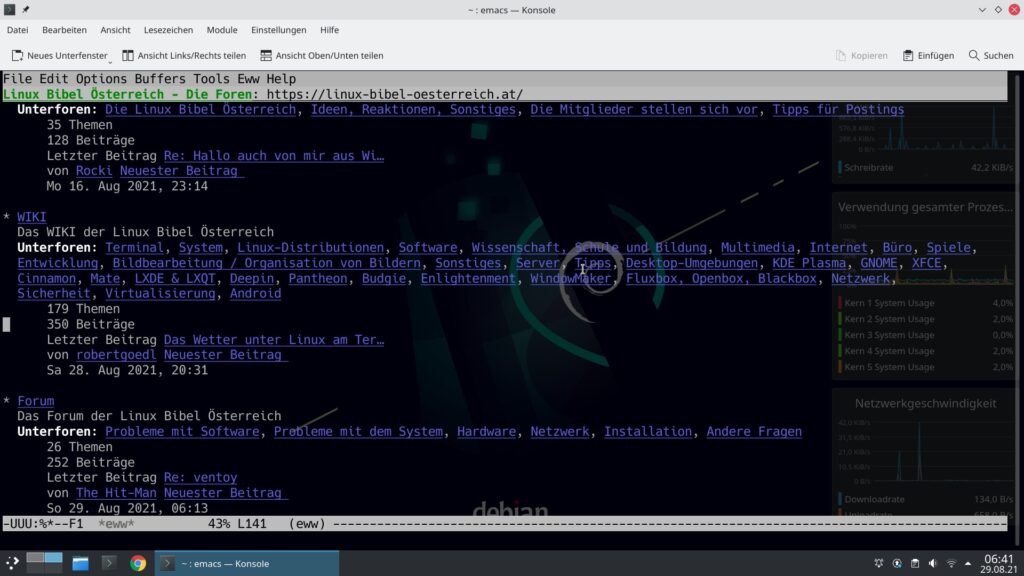Open the Android subforum link
This screenshot has width=1024, height=576.
click(x=255, y=294)
